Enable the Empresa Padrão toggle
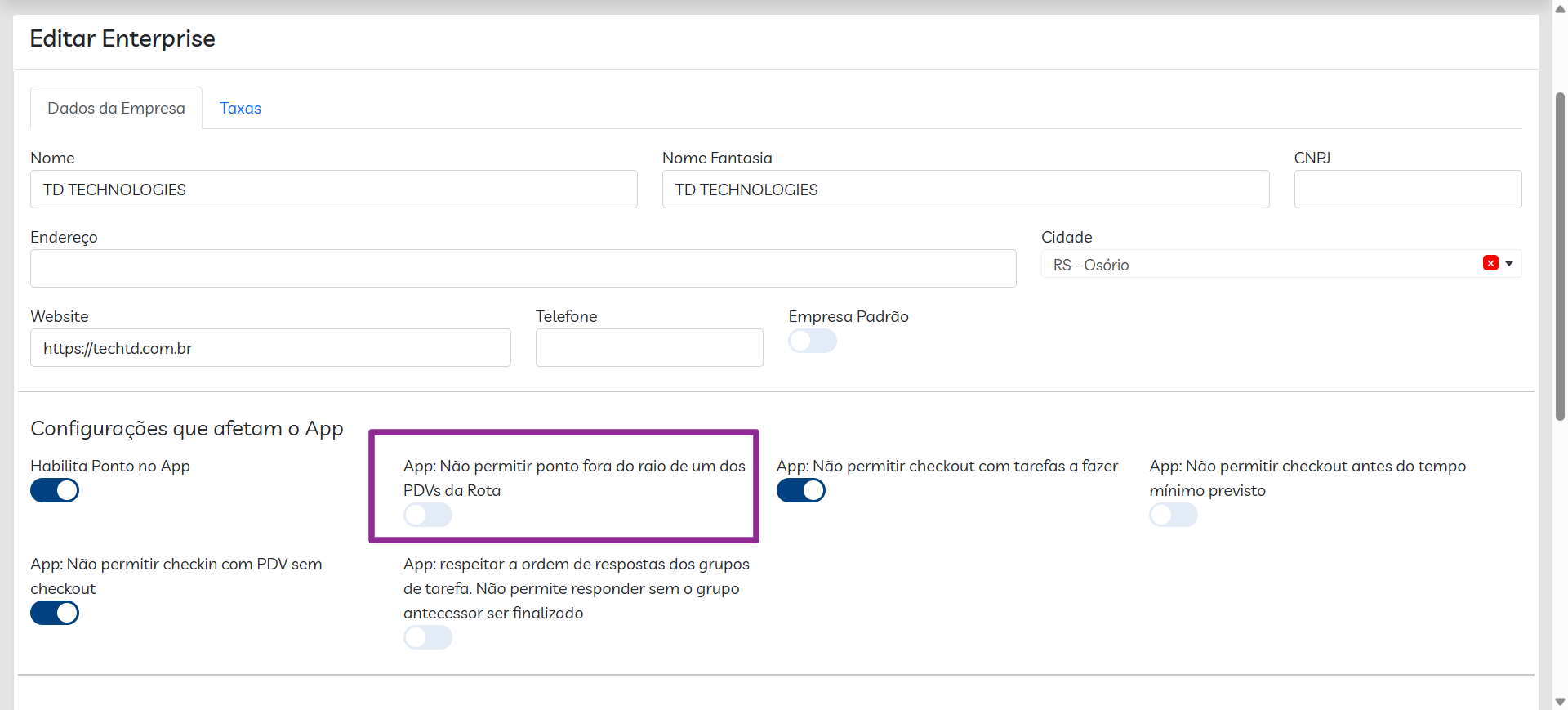1568x710 pixels. [x=813, y=341]
